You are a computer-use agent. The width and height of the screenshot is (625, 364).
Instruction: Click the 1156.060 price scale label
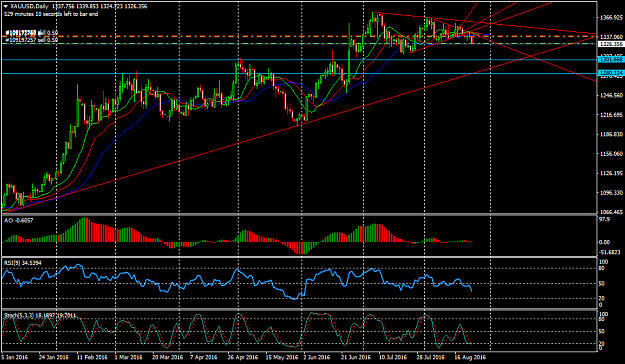click(x=611, y=154)
